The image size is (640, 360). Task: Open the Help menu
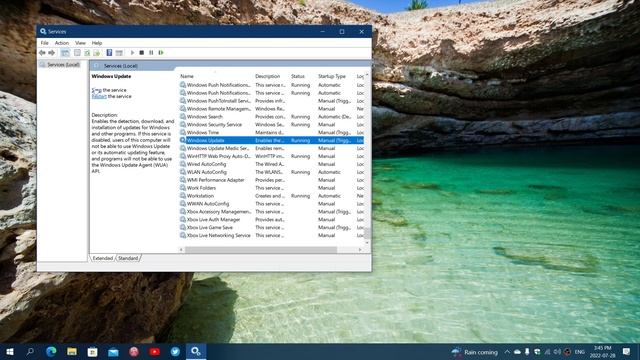(97, 43)
